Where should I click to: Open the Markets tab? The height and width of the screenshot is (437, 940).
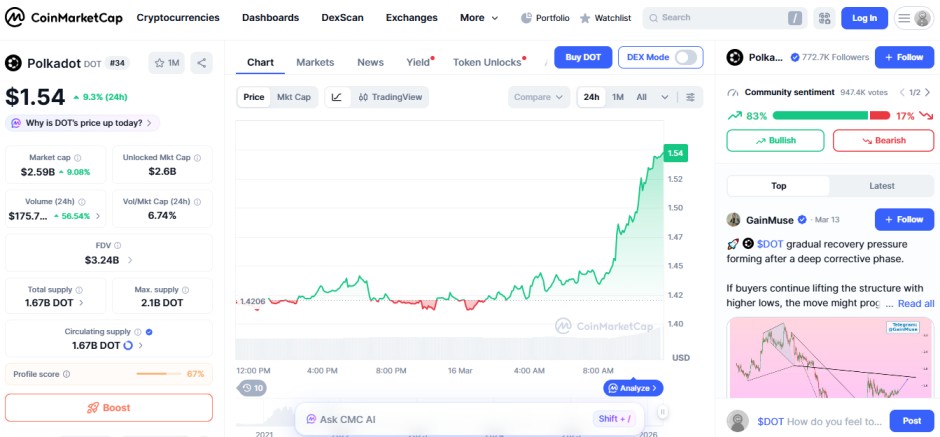click(x=315, y=62)
